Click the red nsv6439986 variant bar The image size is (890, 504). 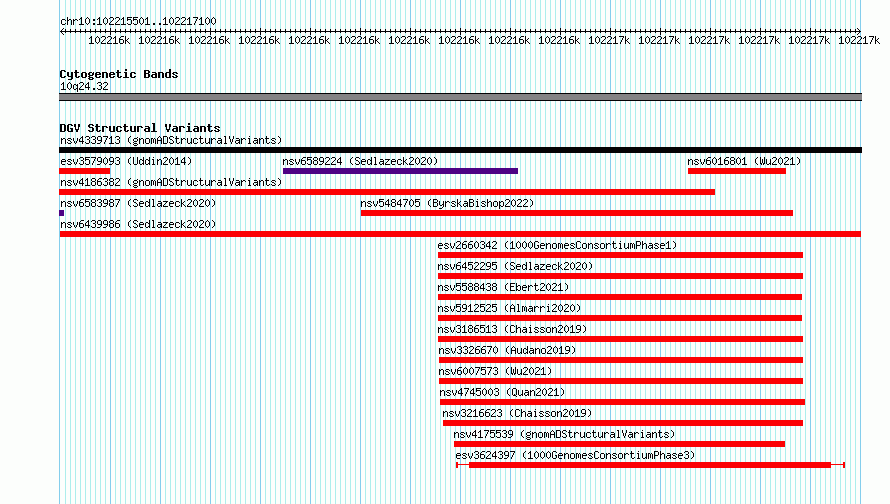[460, 234]
